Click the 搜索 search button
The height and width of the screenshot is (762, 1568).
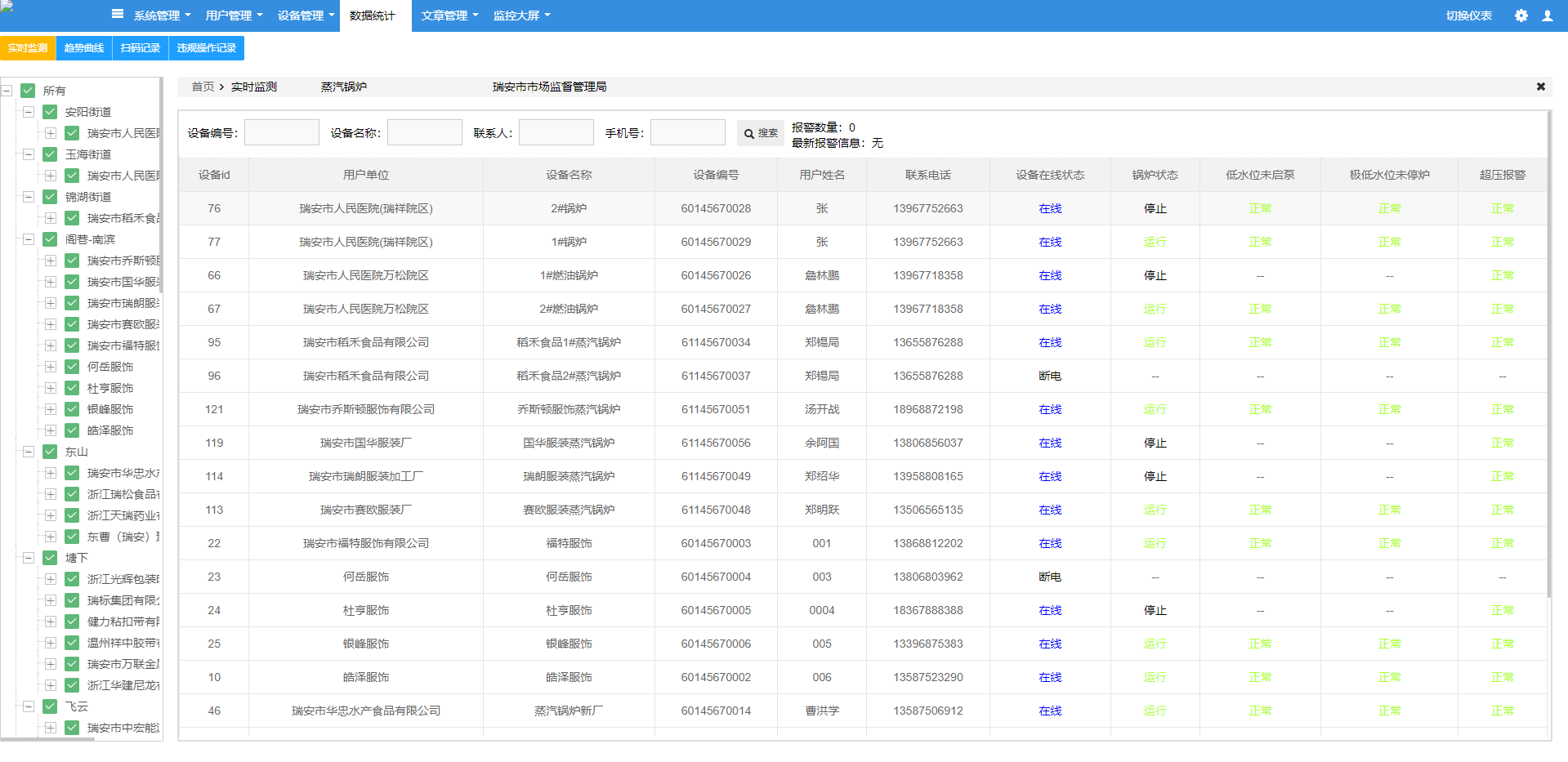pos(761,133)
